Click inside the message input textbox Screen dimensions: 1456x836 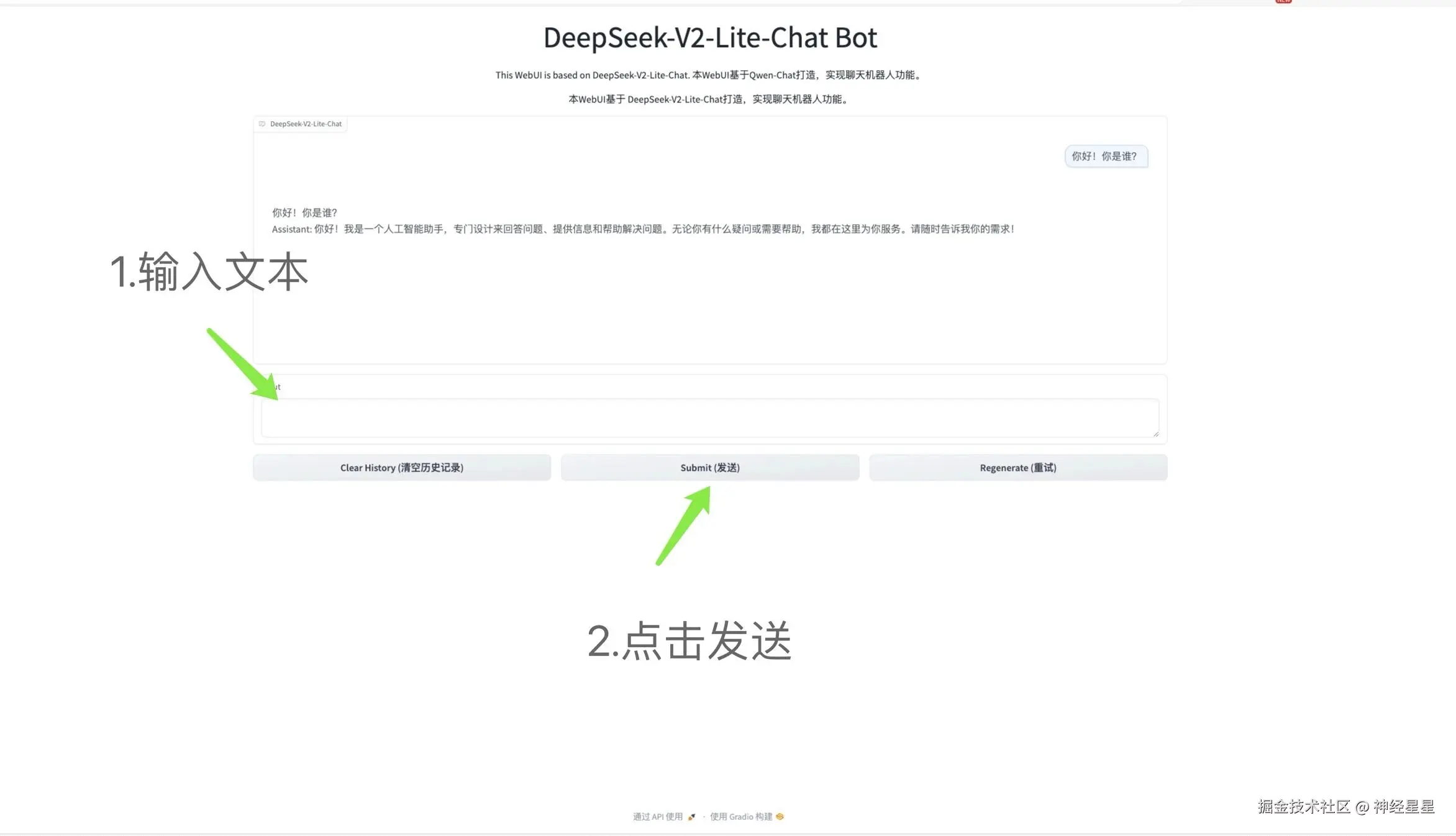[709, 417]
